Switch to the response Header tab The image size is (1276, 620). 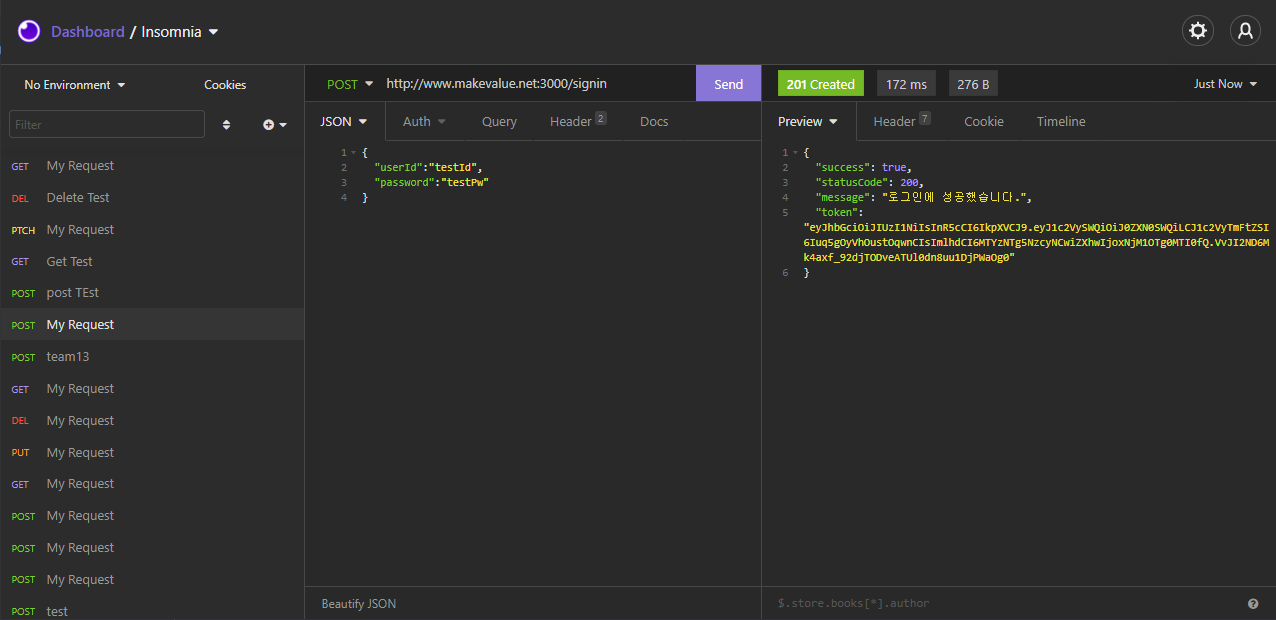901,121
